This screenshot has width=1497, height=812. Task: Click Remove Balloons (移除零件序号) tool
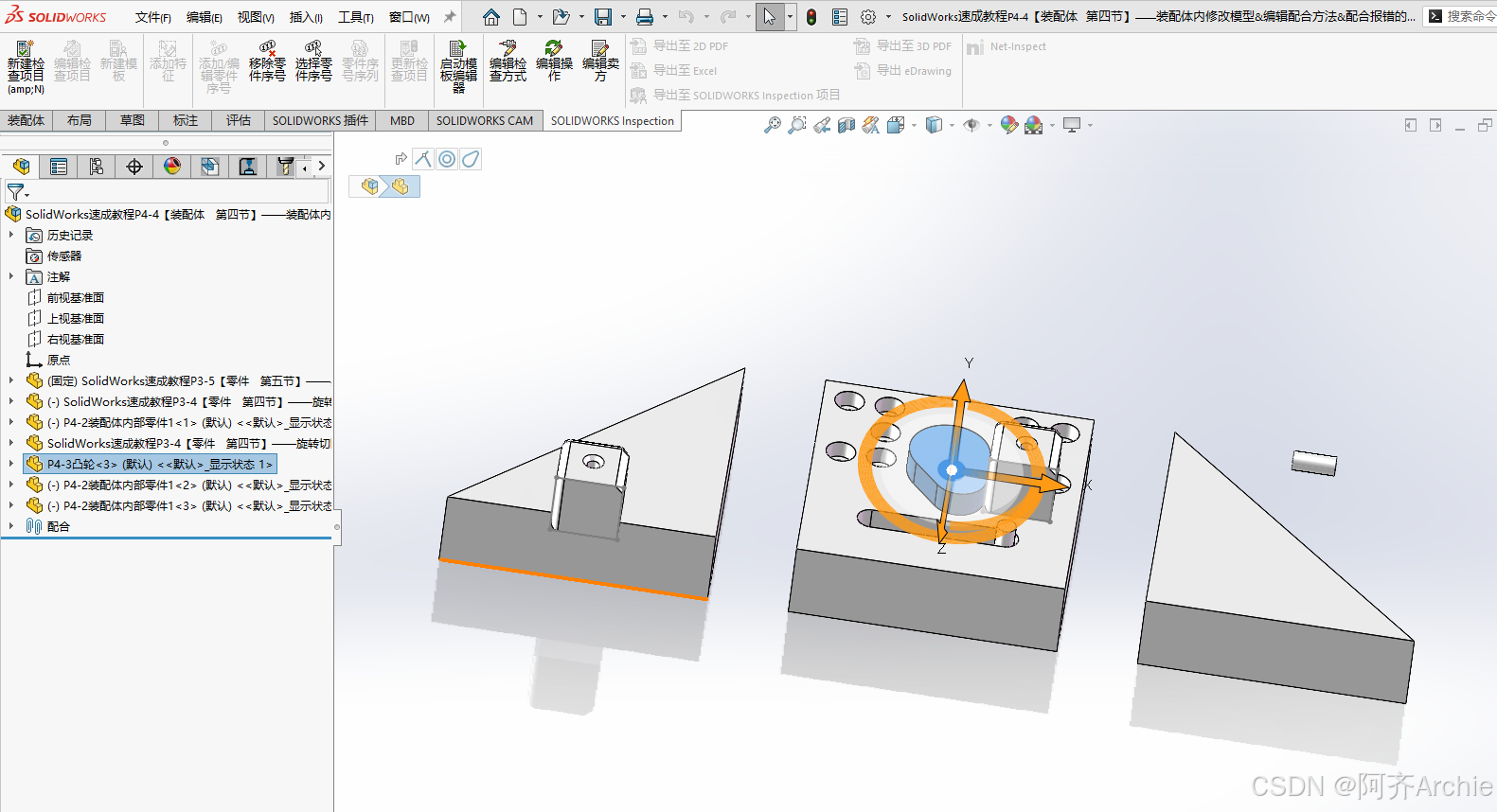267,62
